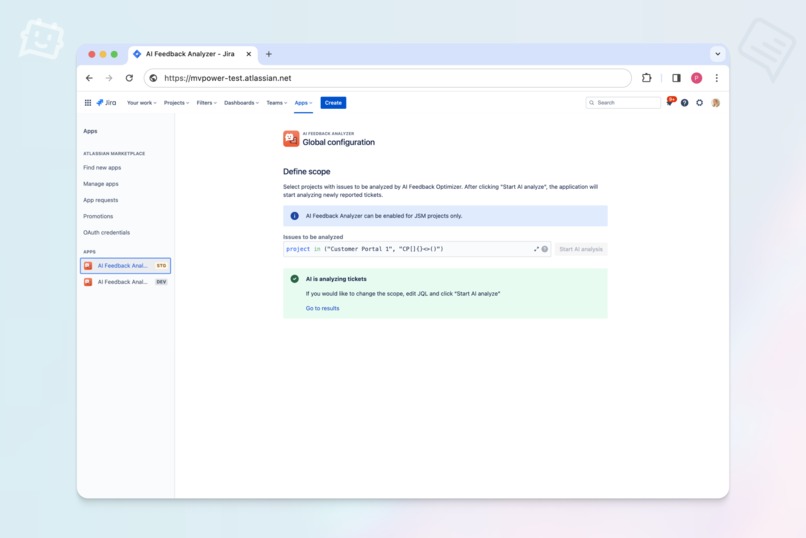Open the user profile avatar in Jira header
Image resolution: width=806 pixels, height=538 pixels.
(x=716, y=103)
